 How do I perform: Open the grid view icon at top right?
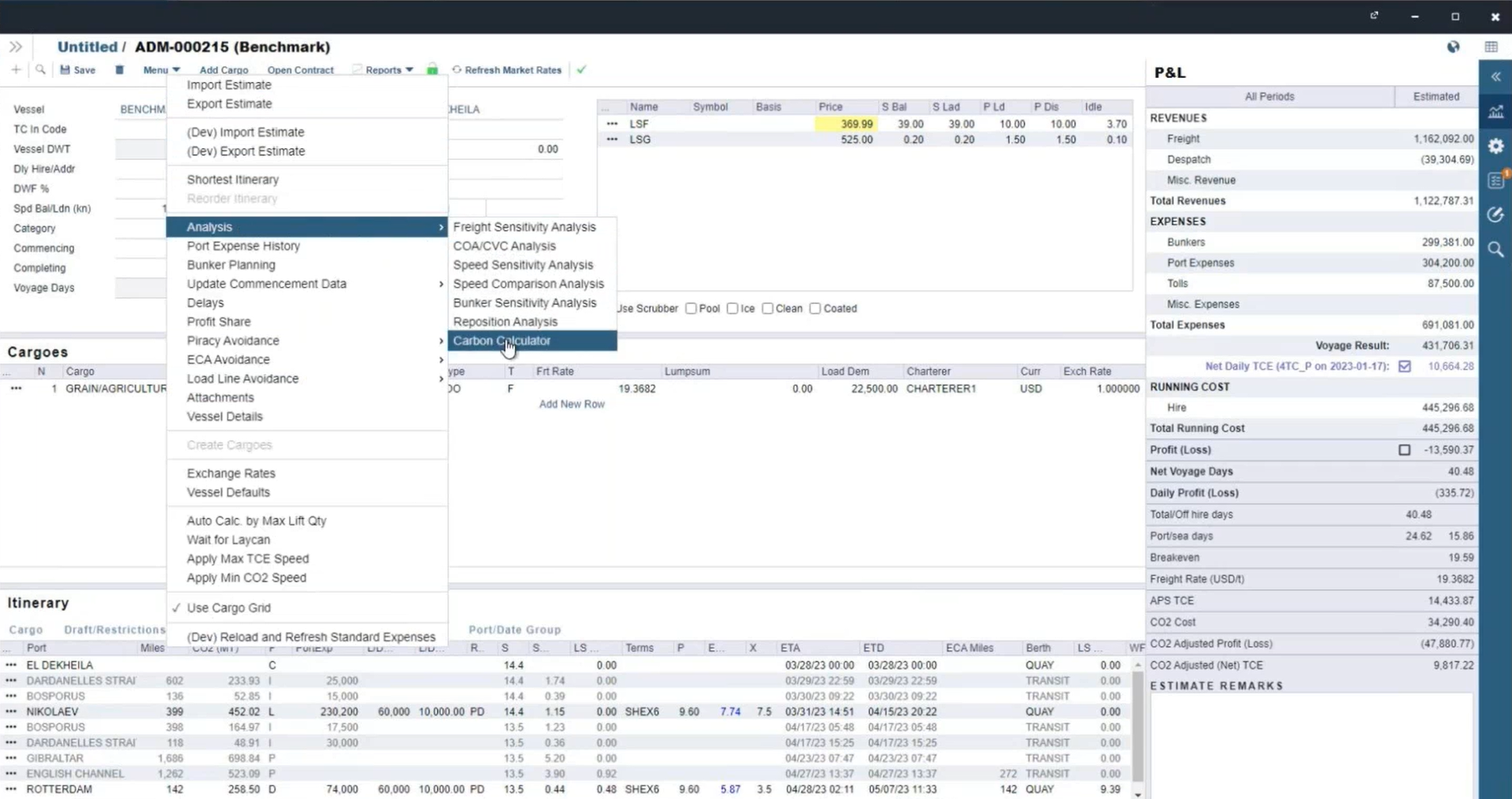point(1491,47)
